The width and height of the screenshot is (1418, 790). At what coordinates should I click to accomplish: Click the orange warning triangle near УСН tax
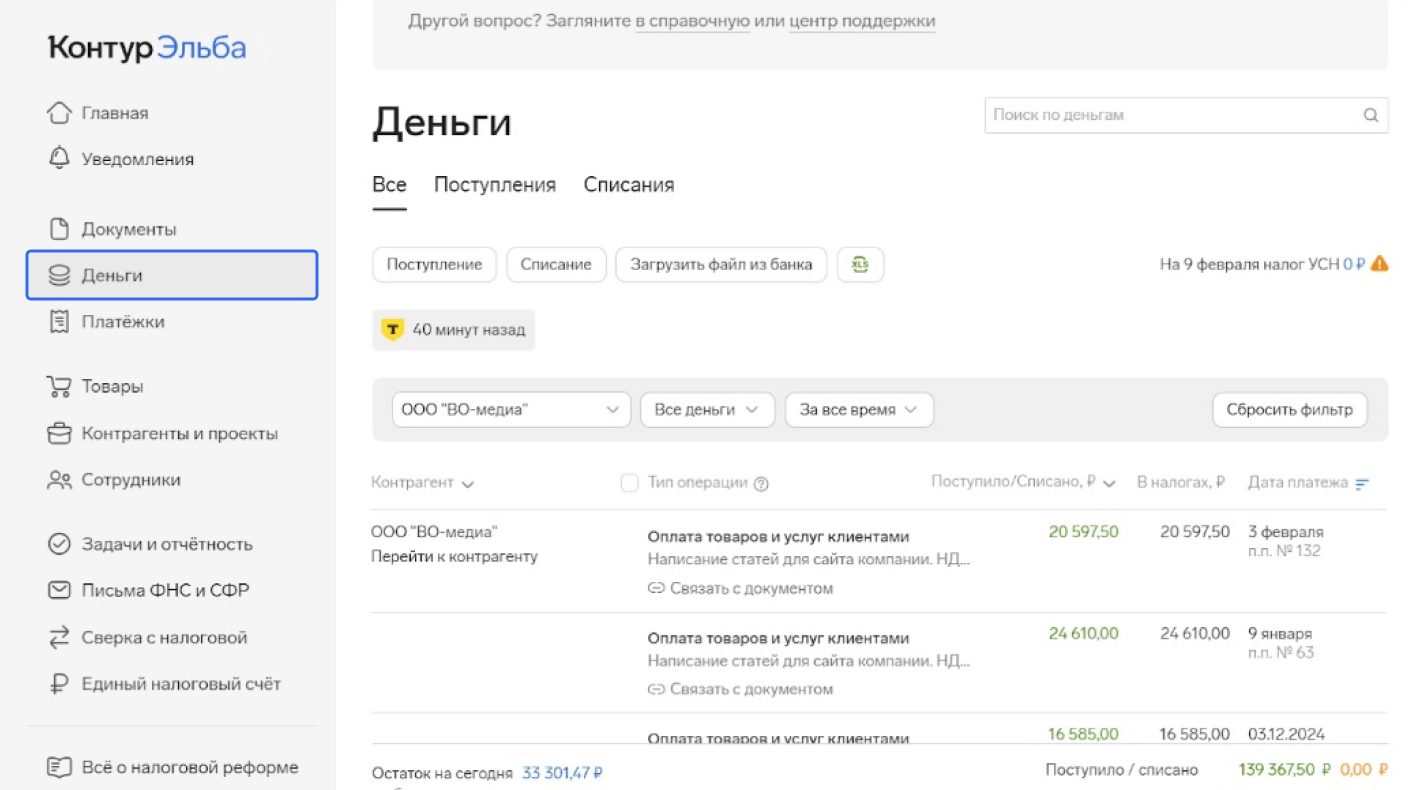[1379, 264]
